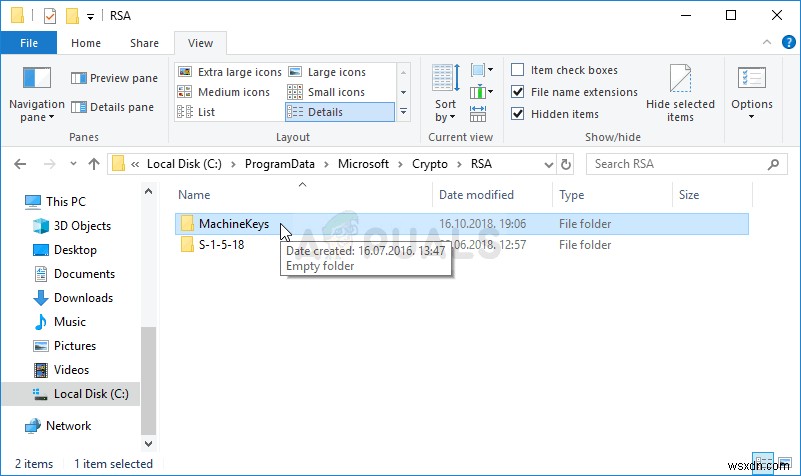Switch to the Share ribbon tab
The image size is (801, 476).
pos(144,43)
